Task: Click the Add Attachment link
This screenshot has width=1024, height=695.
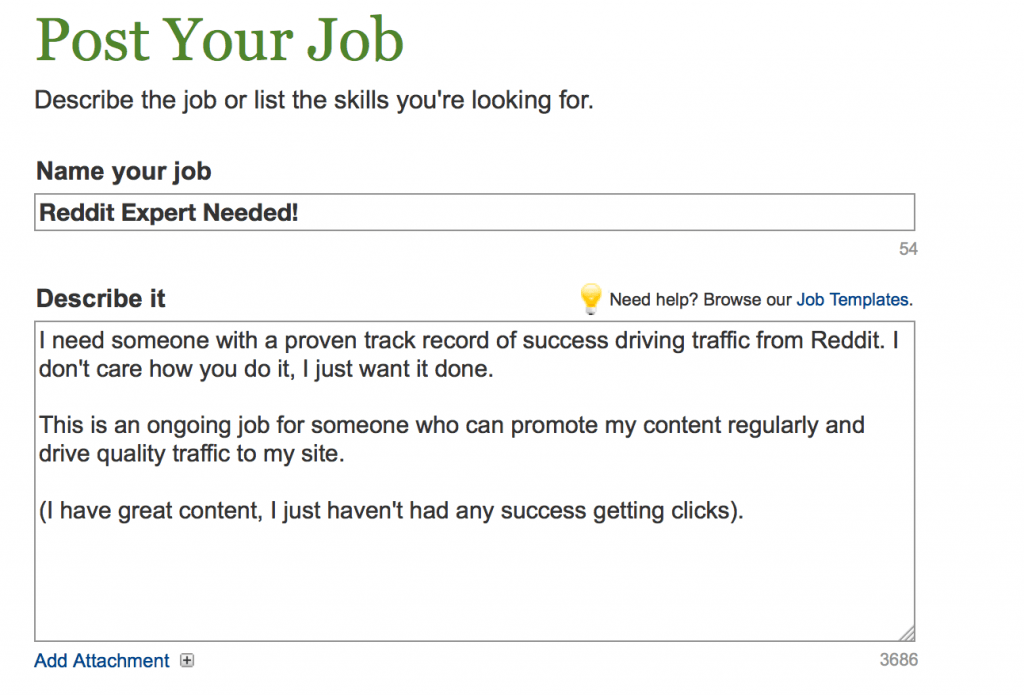Action: pos(101,661)
